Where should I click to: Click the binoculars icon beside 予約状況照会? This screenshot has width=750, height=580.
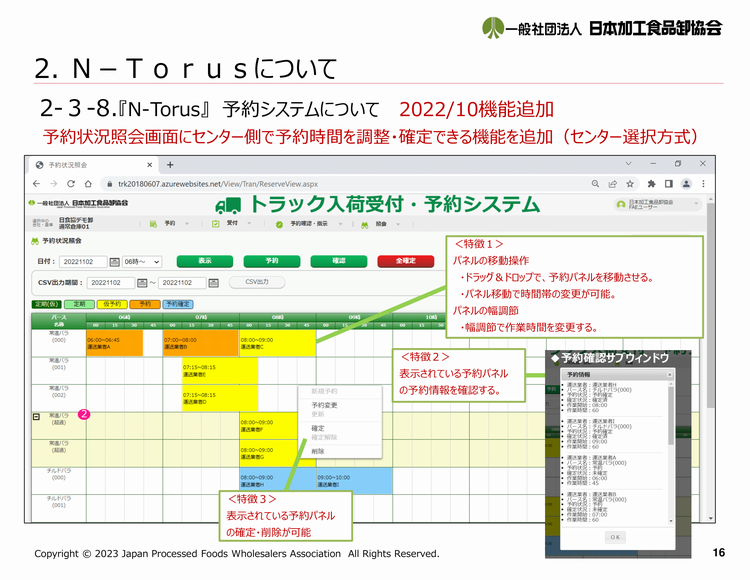tap(35, 241)
